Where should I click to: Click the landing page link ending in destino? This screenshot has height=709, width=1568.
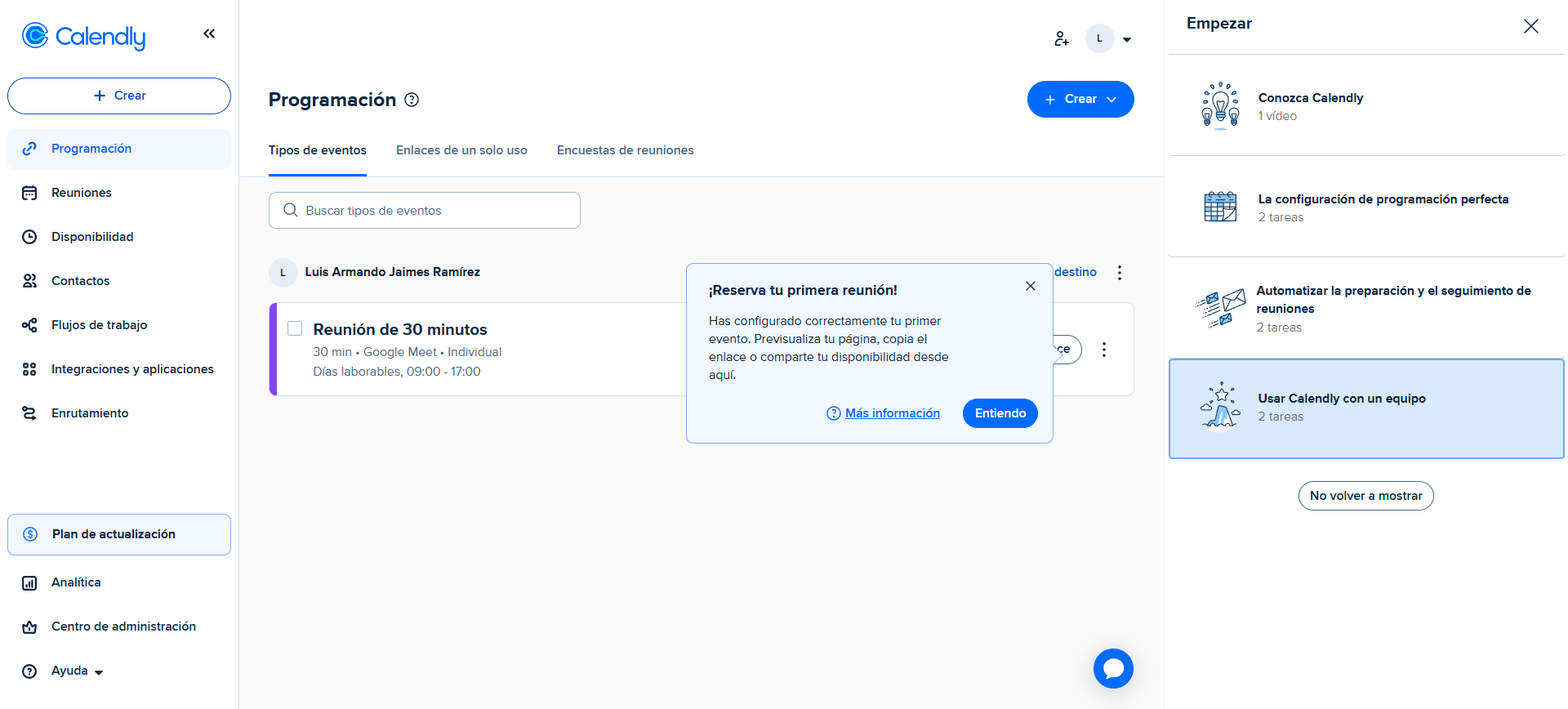(x=1075, y=272)
